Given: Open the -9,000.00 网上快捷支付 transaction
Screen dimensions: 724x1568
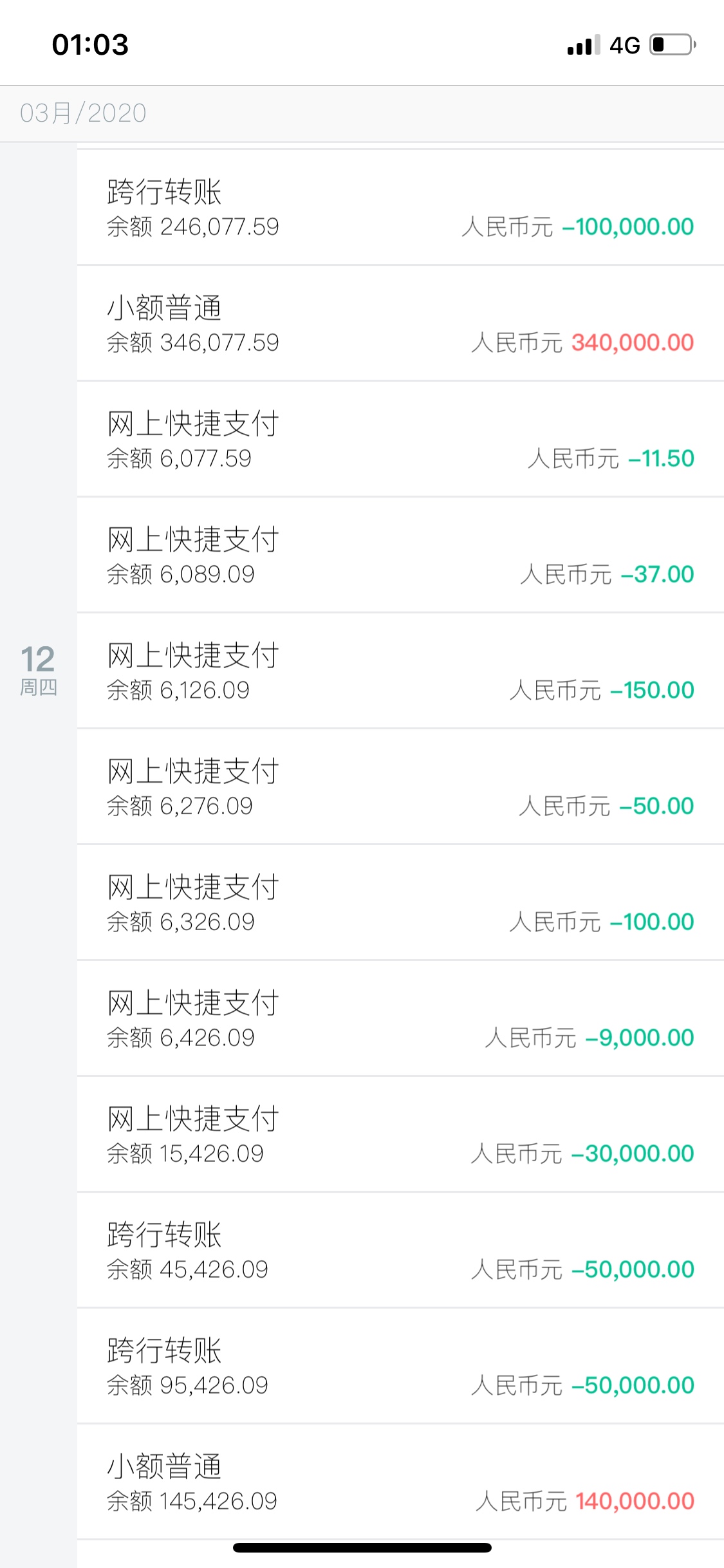Looking at the screenshot, I should tap(400, 1018).
